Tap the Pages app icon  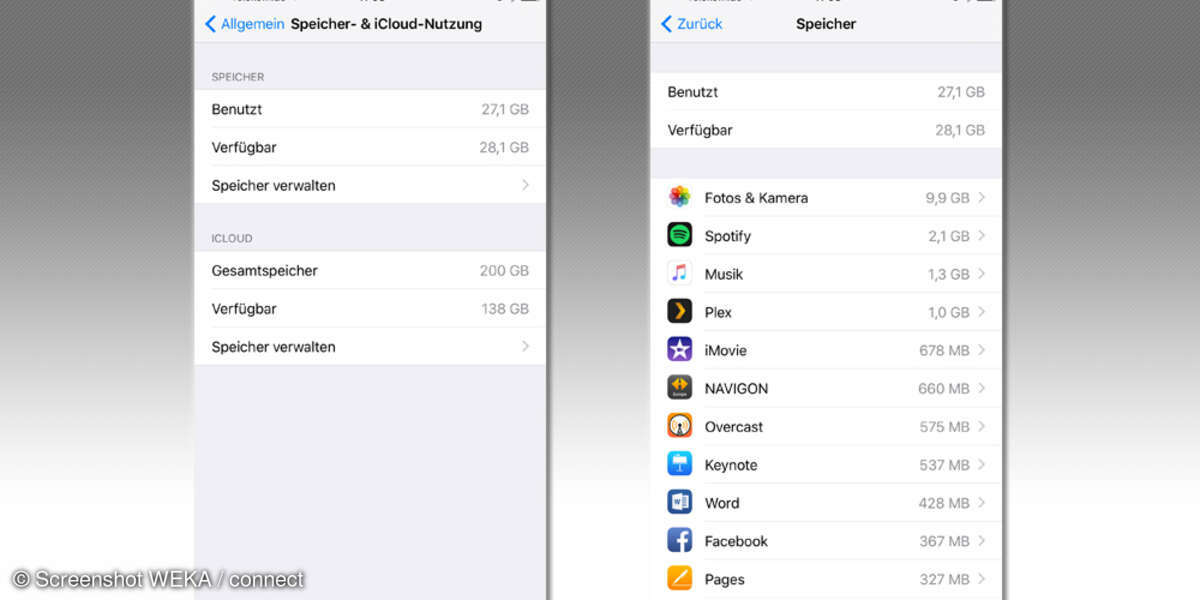pyautogui.click(x=680, y=578)
